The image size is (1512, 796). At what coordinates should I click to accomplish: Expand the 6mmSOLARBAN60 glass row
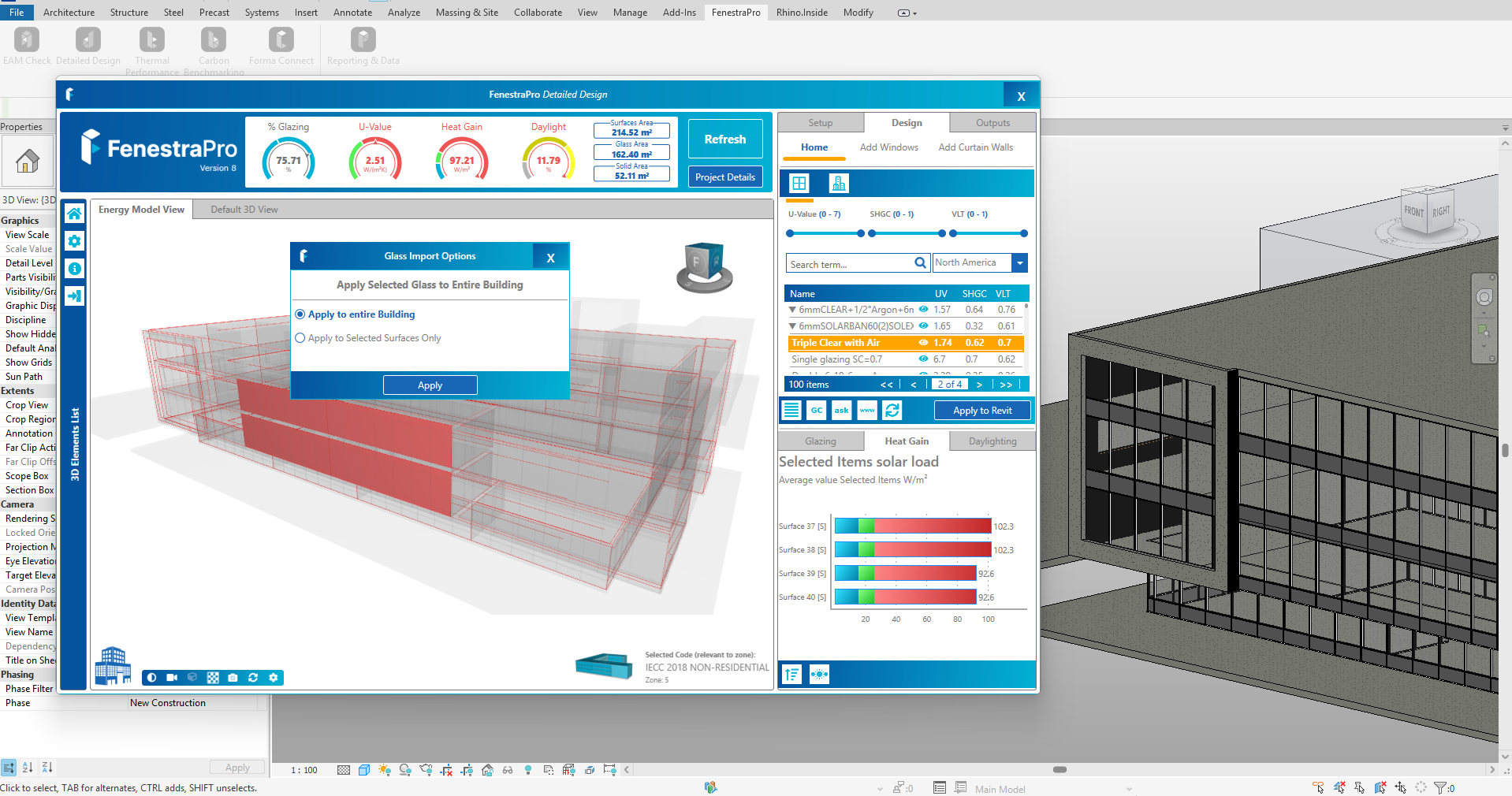[x=792, y=325]
